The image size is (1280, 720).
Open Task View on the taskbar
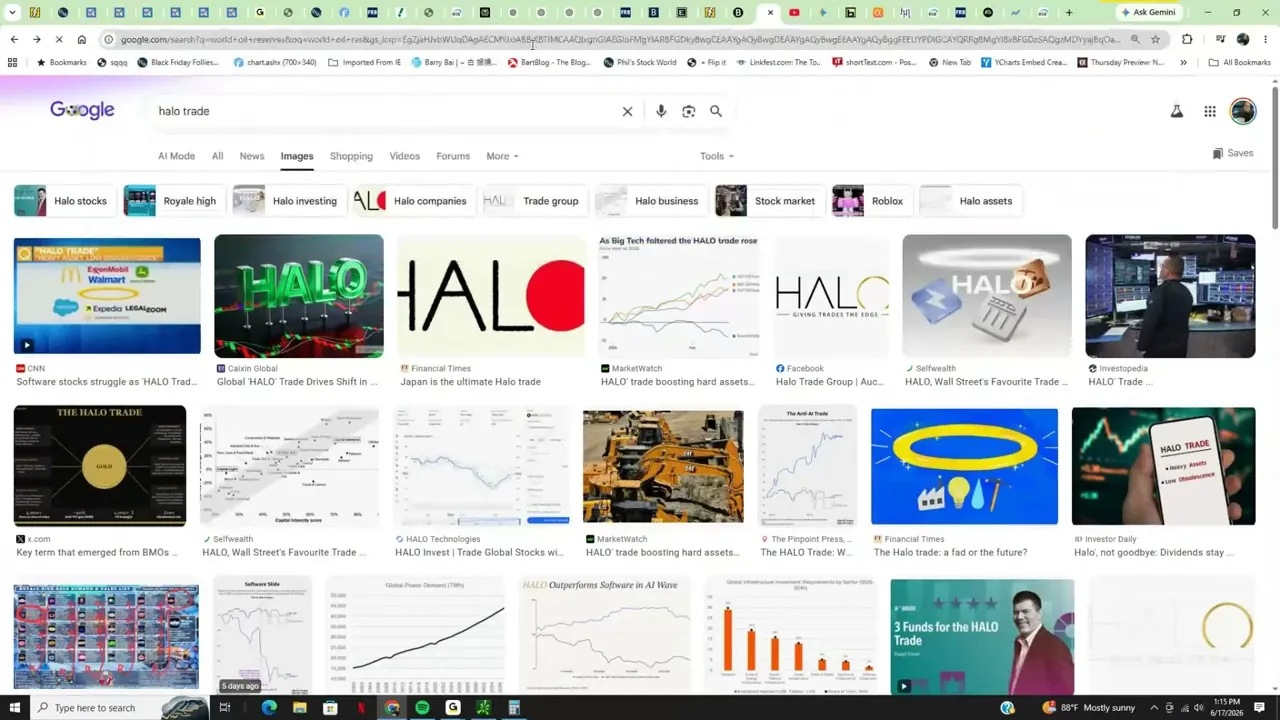tap(225, 708)
